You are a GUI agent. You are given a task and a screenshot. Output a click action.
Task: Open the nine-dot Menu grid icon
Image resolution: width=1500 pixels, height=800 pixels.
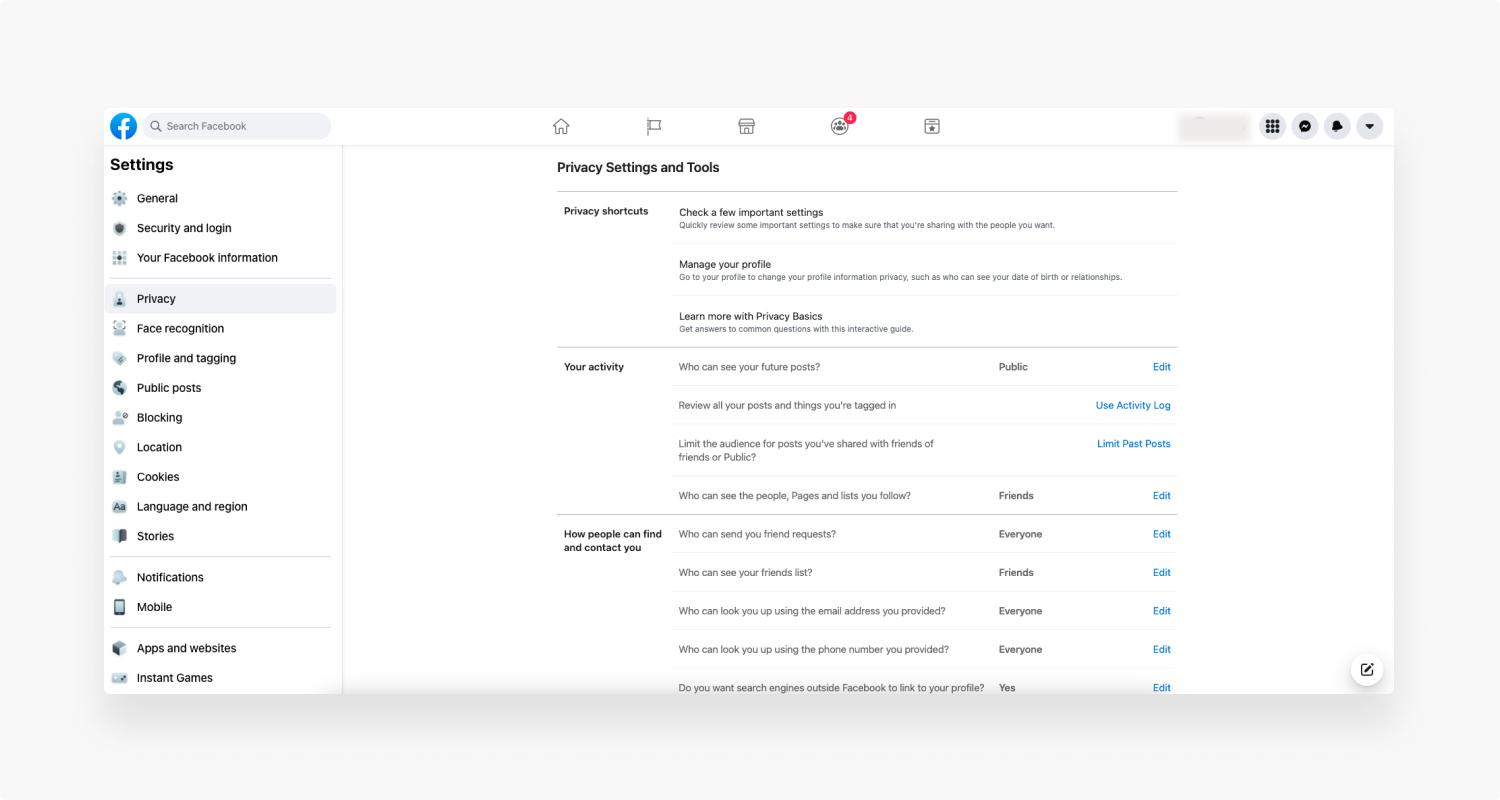pyautogui.click(x=1272, y=126)
